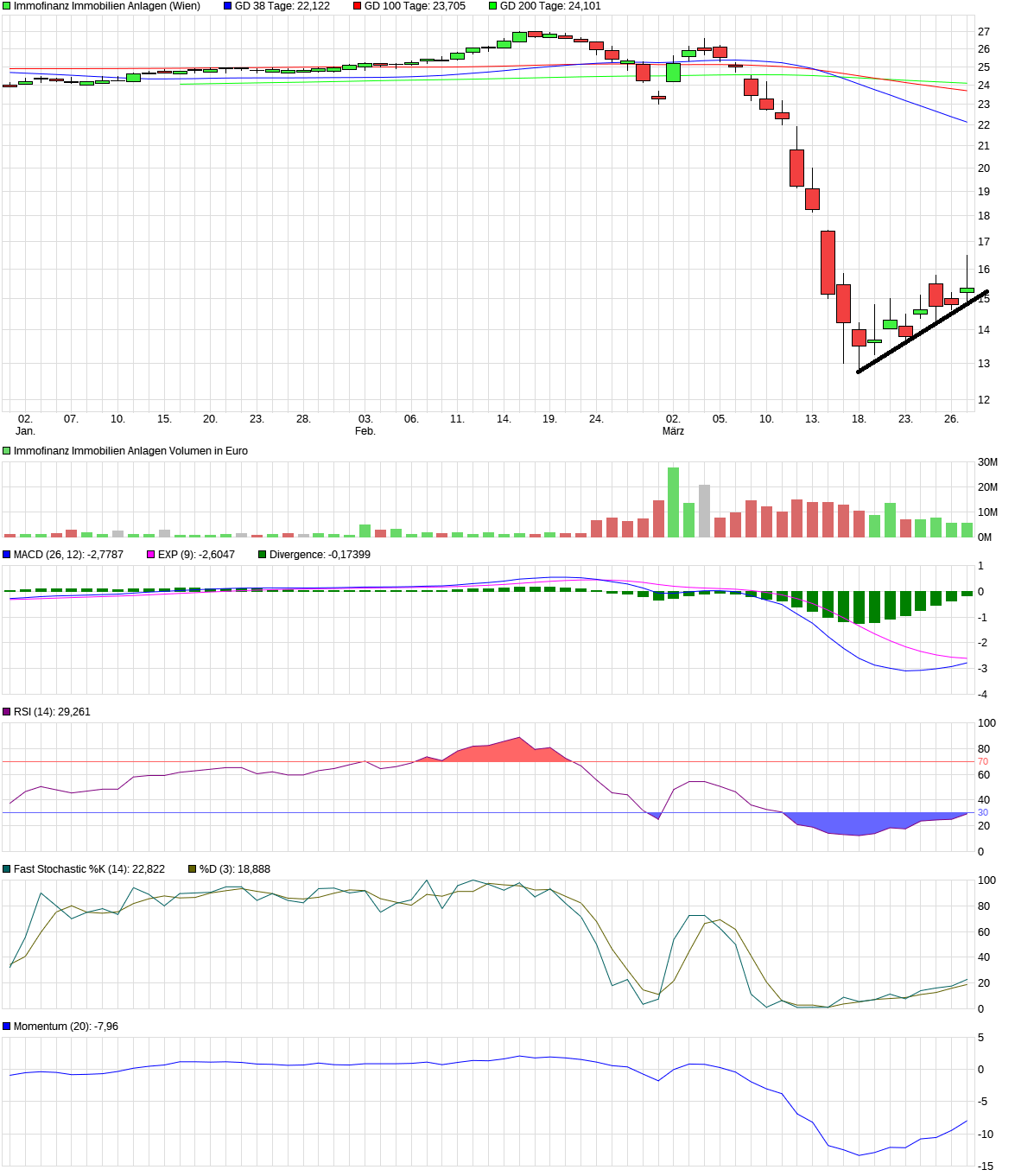Click the red 70 RSI threshold label
1015x1176 pixels.
(x=983, y=762)
